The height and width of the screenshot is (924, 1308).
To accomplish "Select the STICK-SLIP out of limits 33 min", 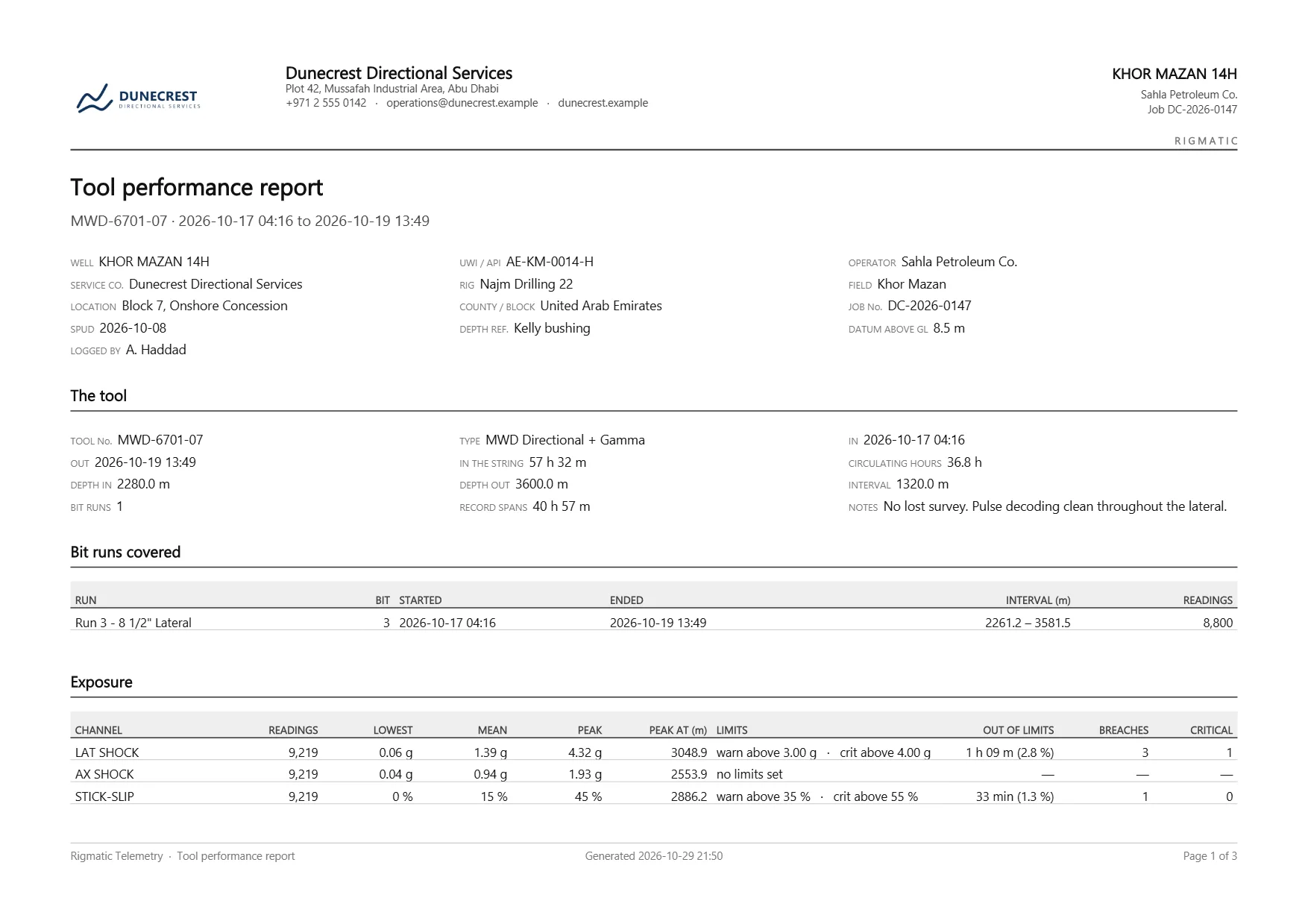I will tap(1015, 796).
